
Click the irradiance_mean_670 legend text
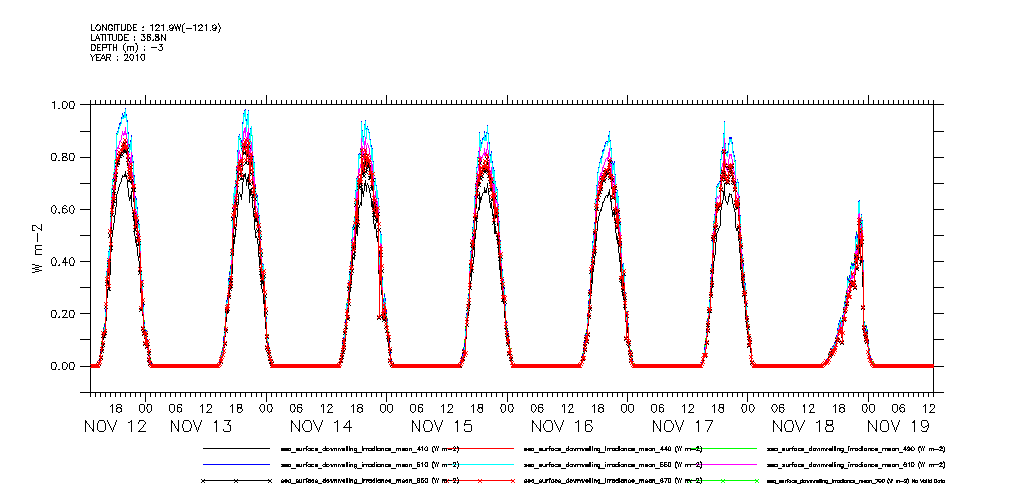(613, 481)
